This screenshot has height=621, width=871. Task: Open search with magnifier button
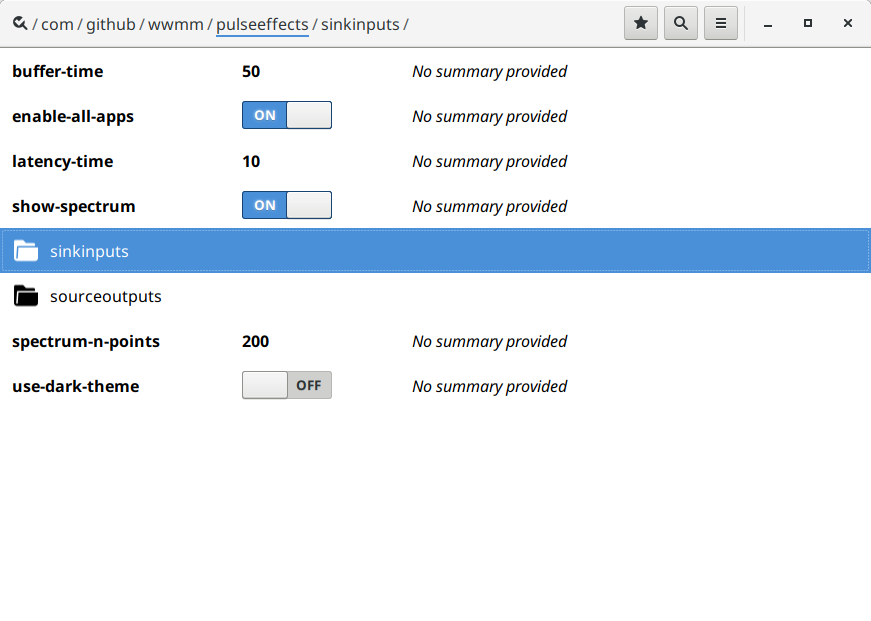[681, 23]
